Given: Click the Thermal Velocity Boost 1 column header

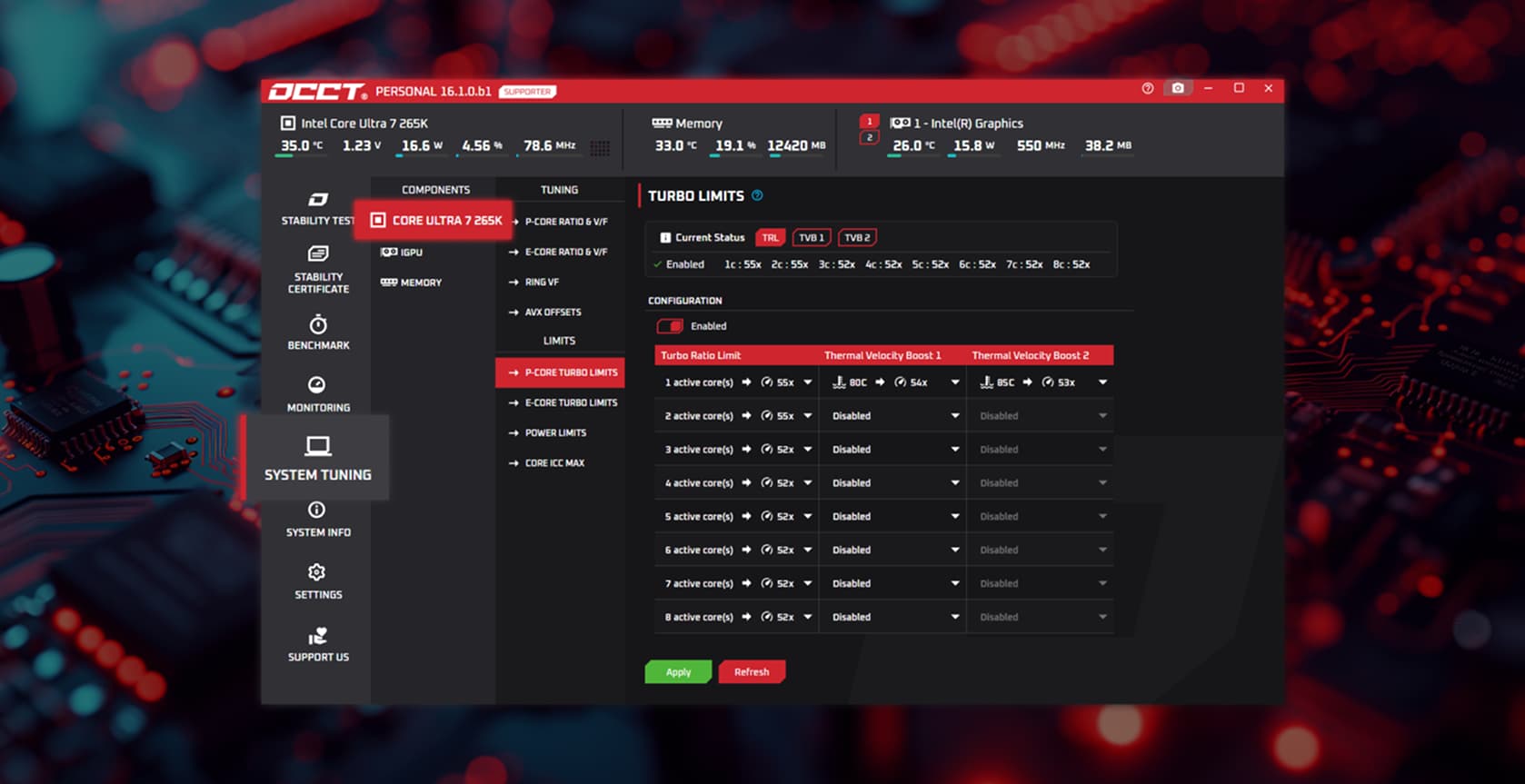Looking at the screenshot, I should [x=882, y=355].
